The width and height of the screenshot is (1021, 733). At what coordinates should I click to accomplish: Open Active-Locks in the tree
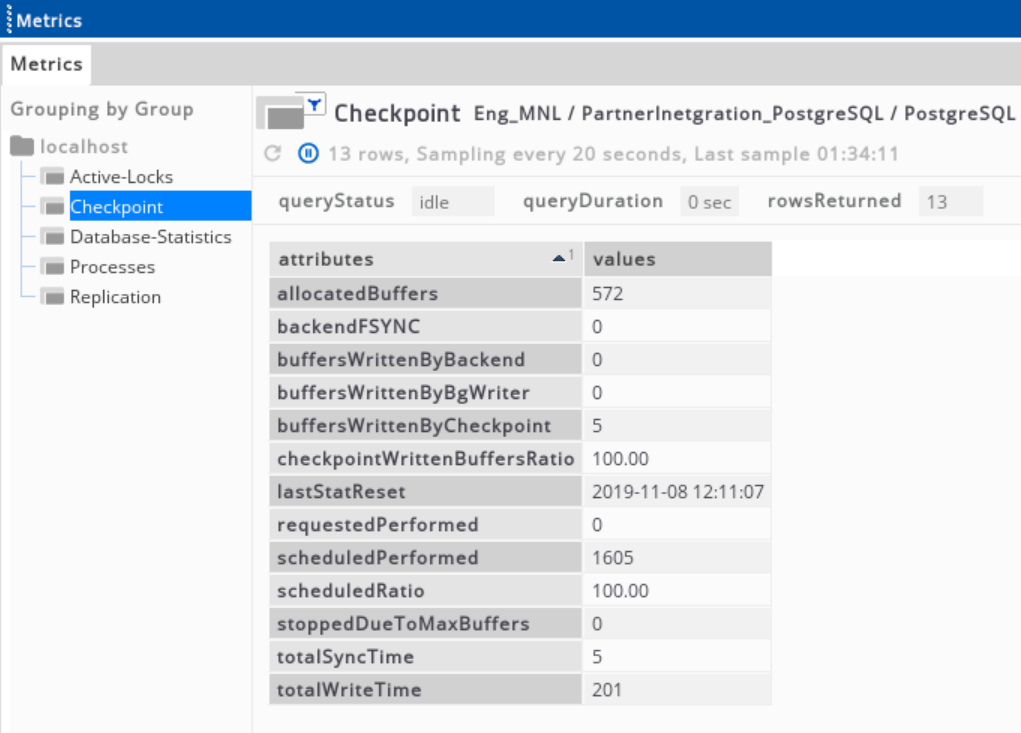point(121,177)
